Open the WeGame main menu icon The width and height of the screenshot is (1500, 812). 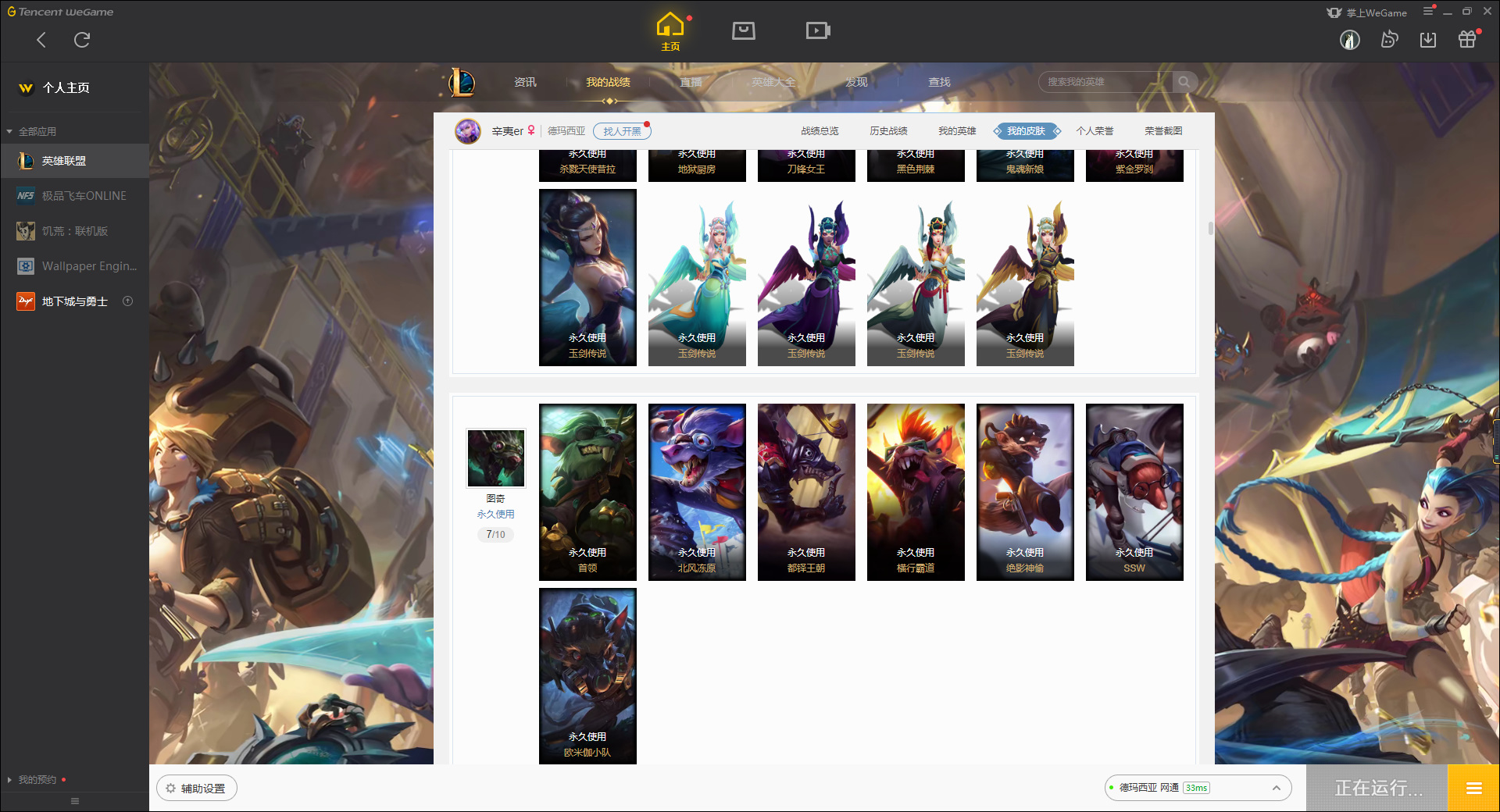coord(1428,11)
